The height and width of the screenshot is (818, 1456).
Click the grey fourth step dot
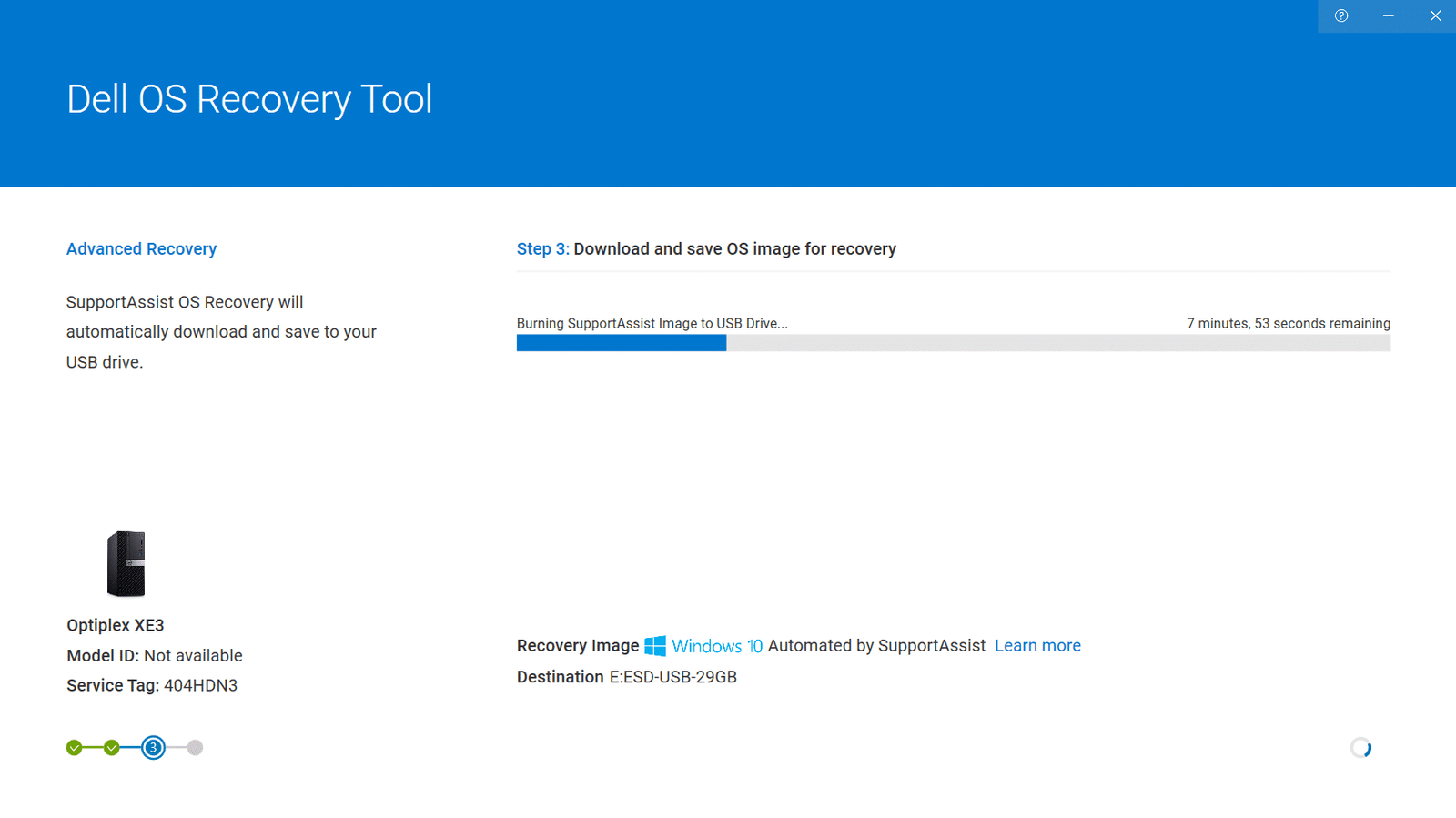click(195, 748)
